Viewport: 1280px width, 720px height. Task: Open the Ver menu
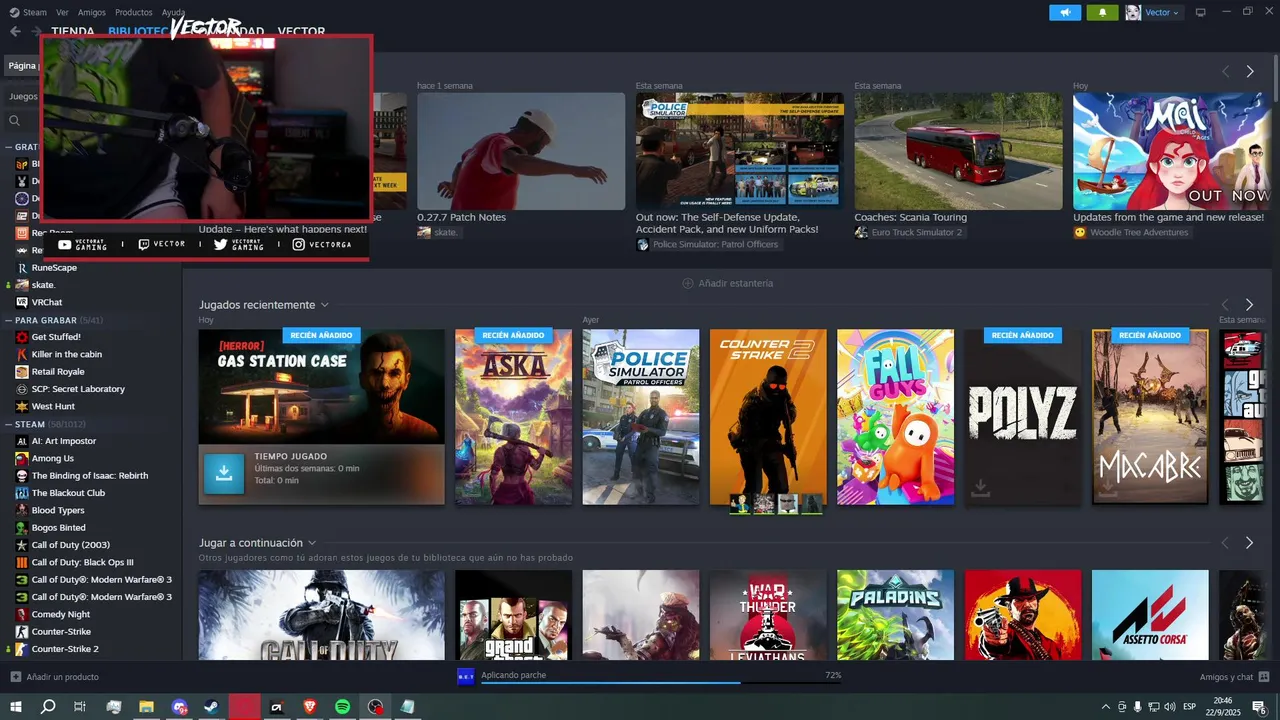click(63, 12)
